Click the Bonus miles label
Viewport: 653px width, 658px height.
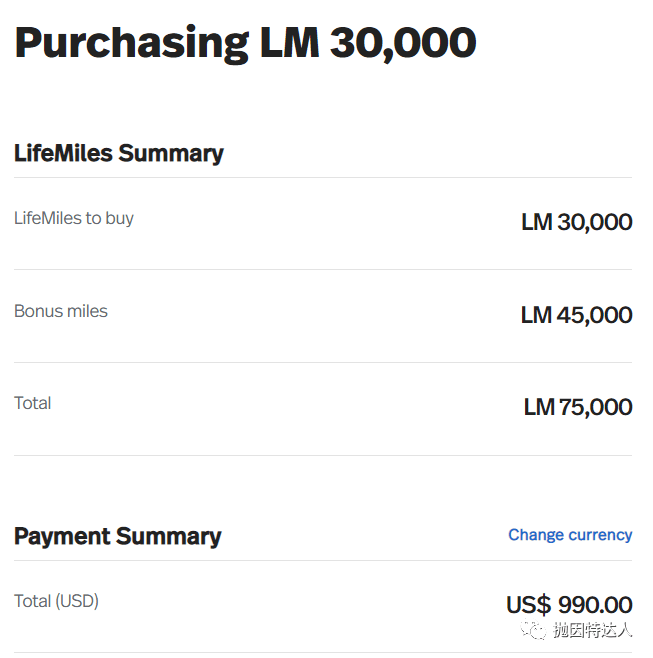tap(61, 311)
